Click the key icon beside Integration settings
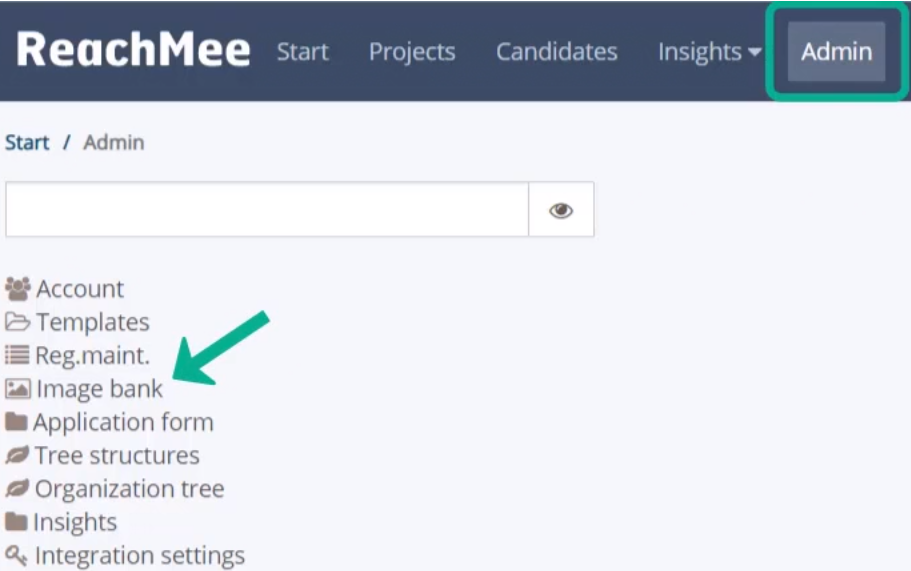 point(16,556)
